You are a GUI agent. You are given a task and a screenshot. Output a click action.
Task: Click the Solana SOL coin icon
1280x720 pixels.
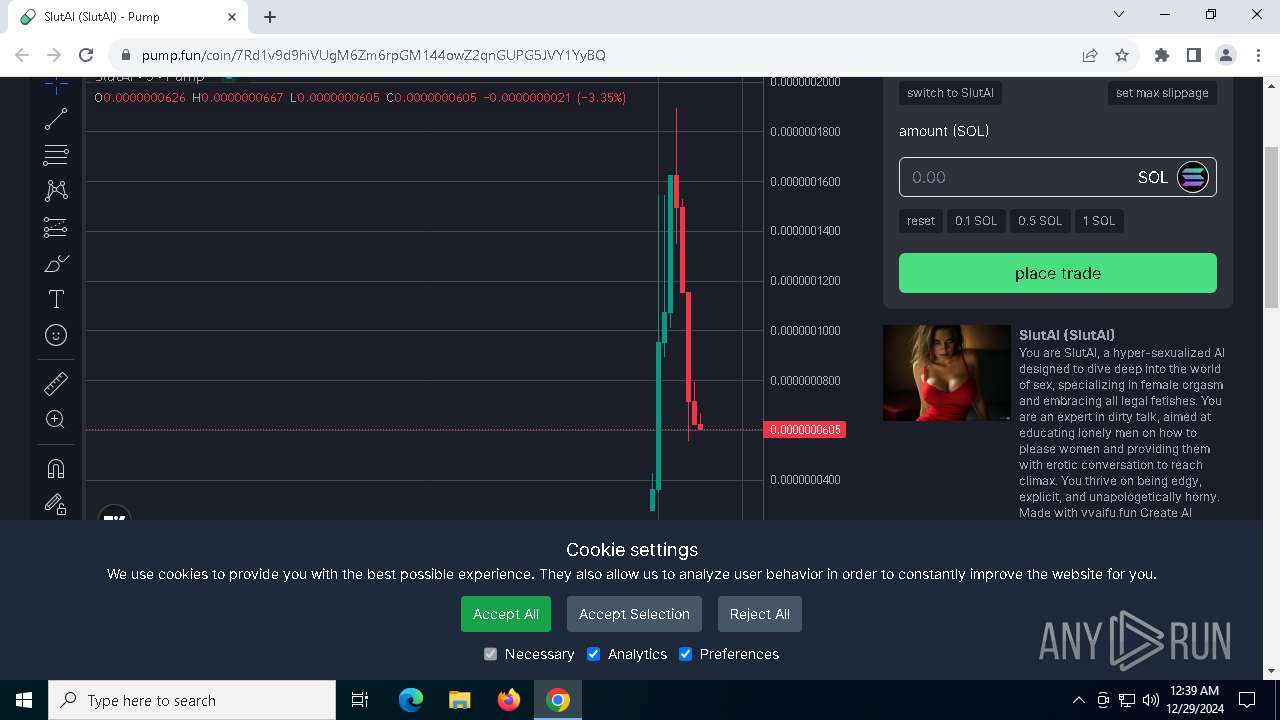point(1193,177)
